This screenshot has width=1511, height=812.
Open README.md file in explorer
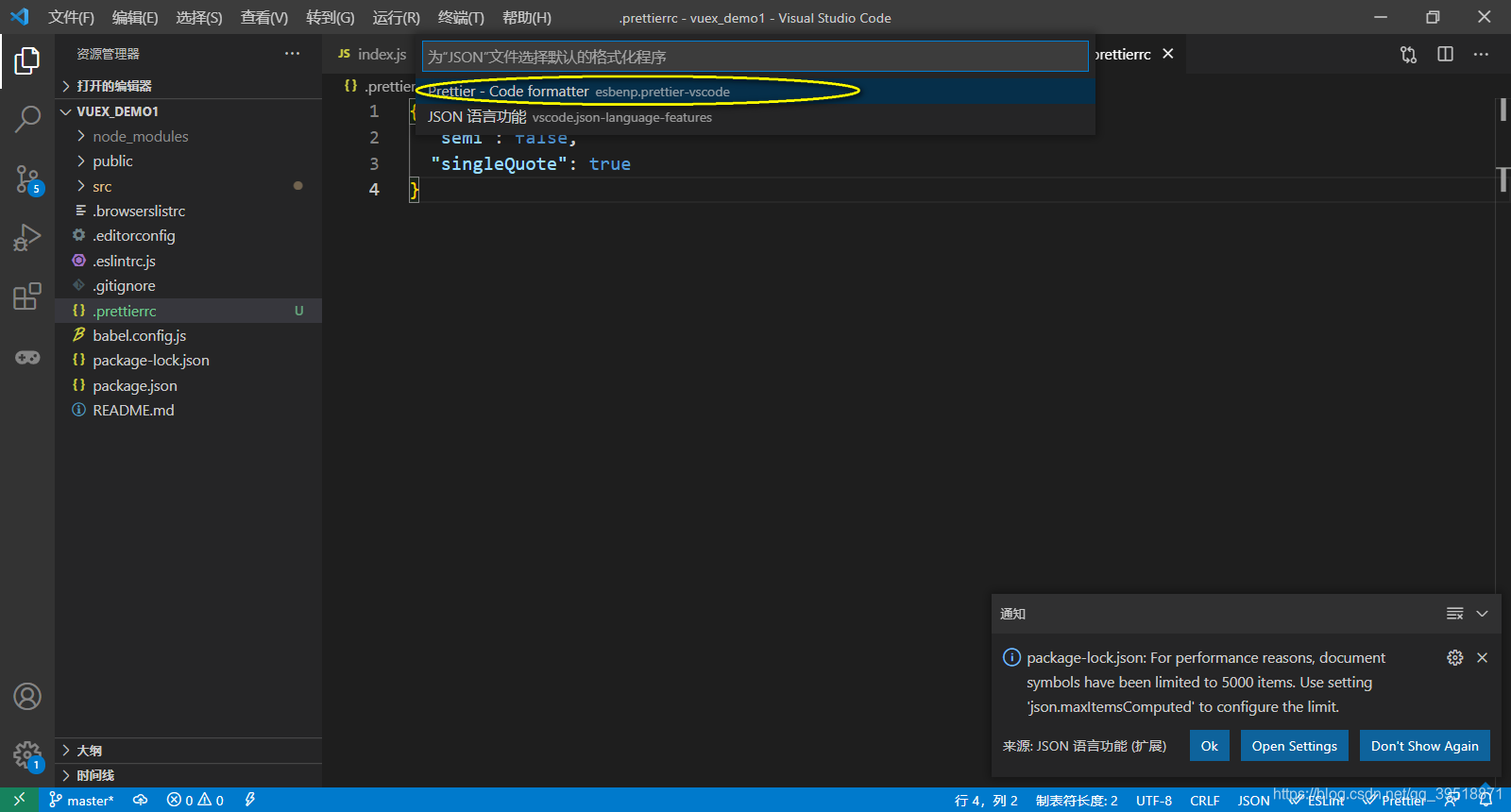click(189, 411)
